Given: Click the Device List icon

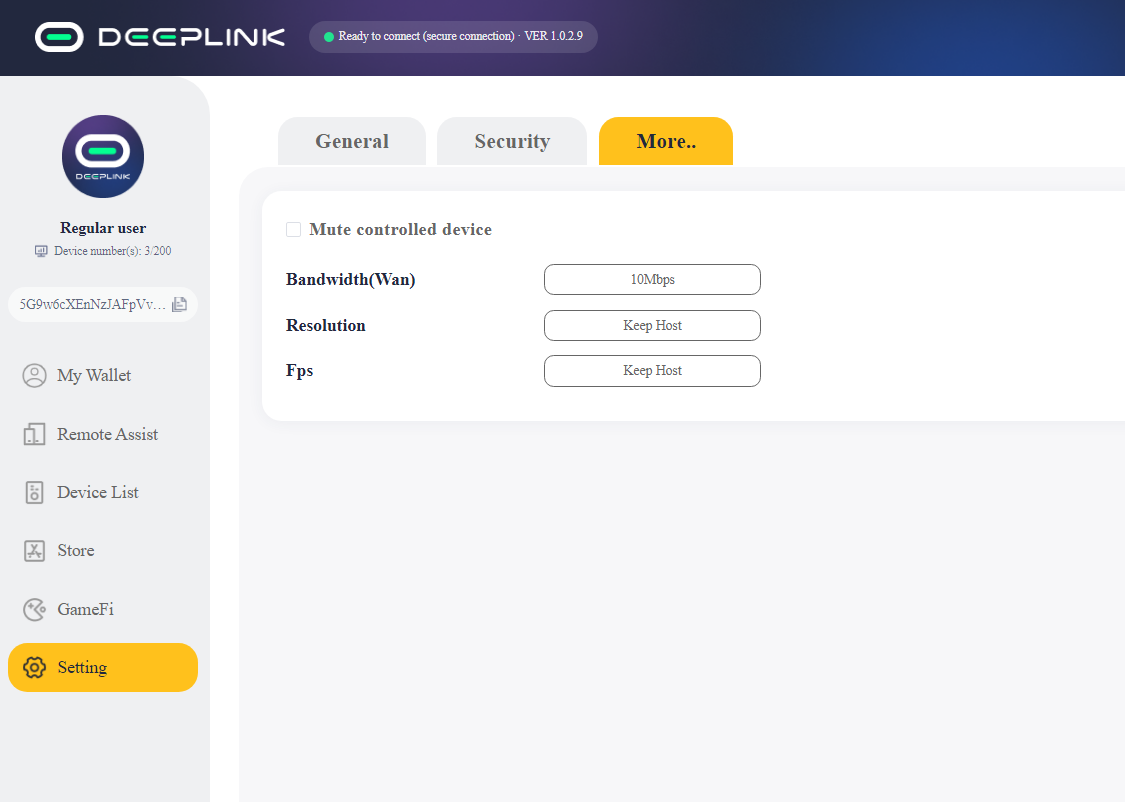Looking at the screenshot, I should point(36,492).
